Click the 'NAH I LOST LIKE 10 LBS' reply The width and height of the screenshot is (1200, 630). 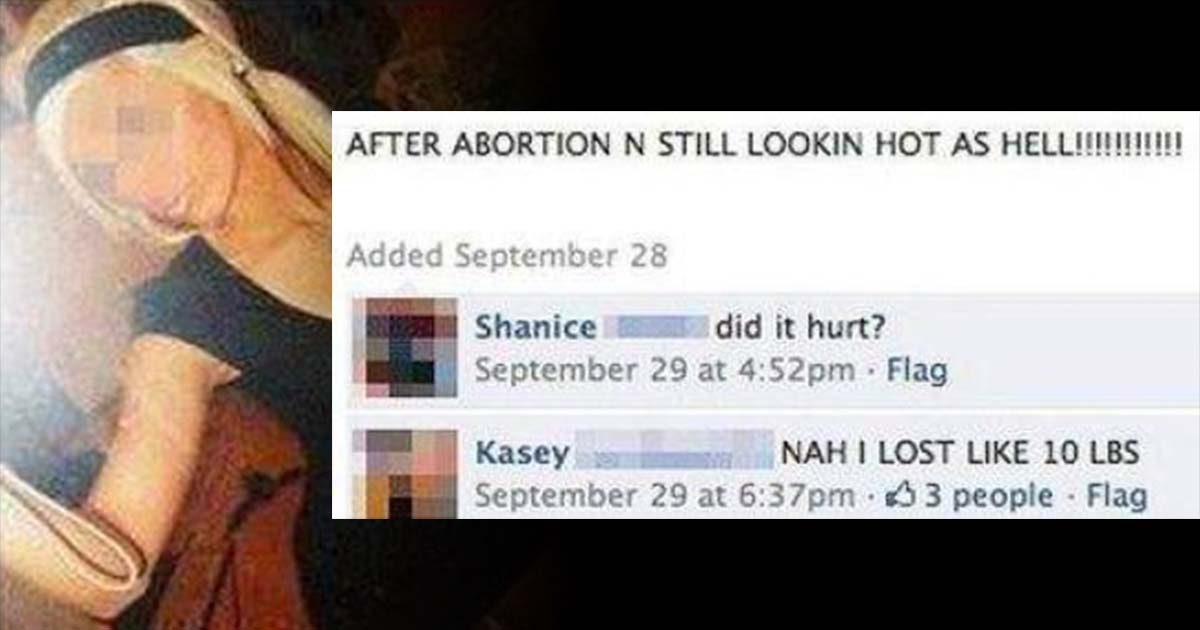pyautogui.click(x=960, y=453)
